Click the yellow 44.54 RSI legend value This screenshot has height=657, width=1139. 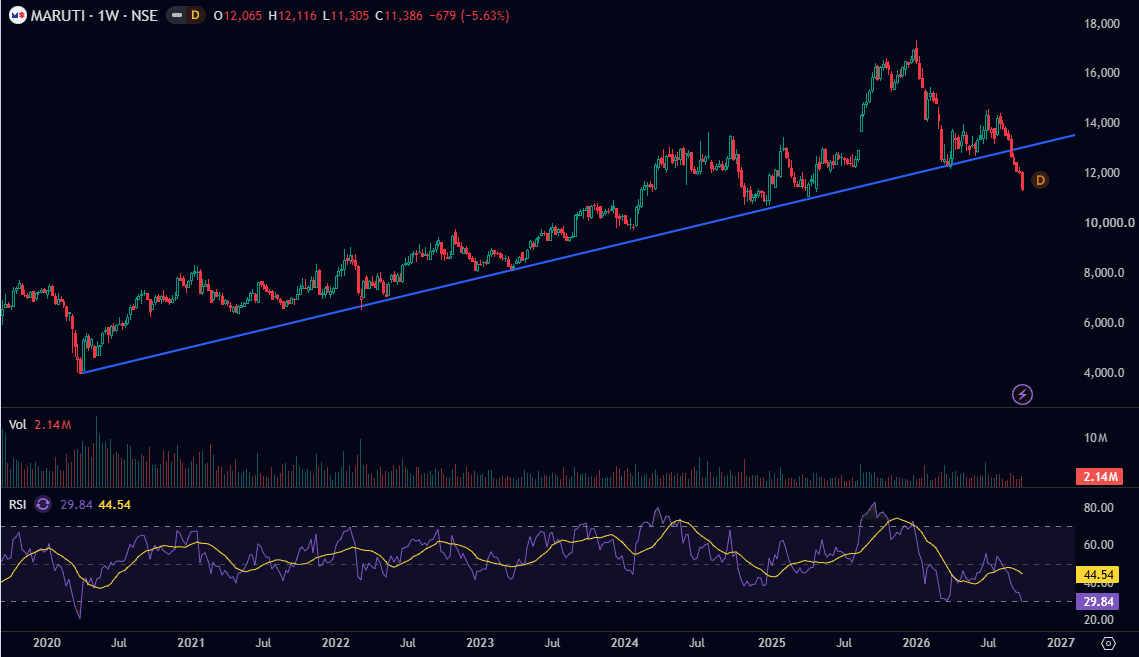(114, 504)
